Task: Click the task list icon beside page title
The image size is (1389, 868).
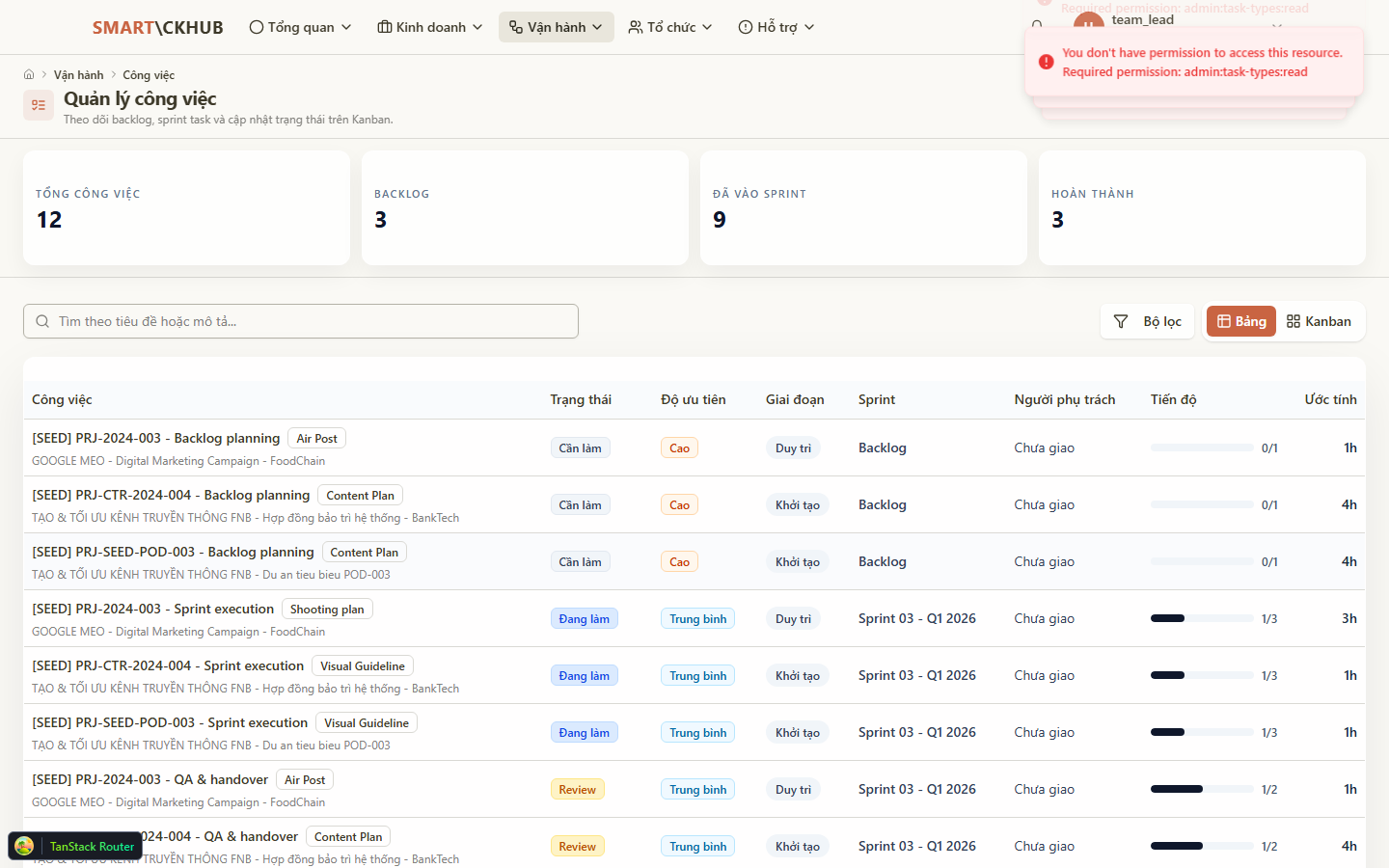Action: coord(39,105)
